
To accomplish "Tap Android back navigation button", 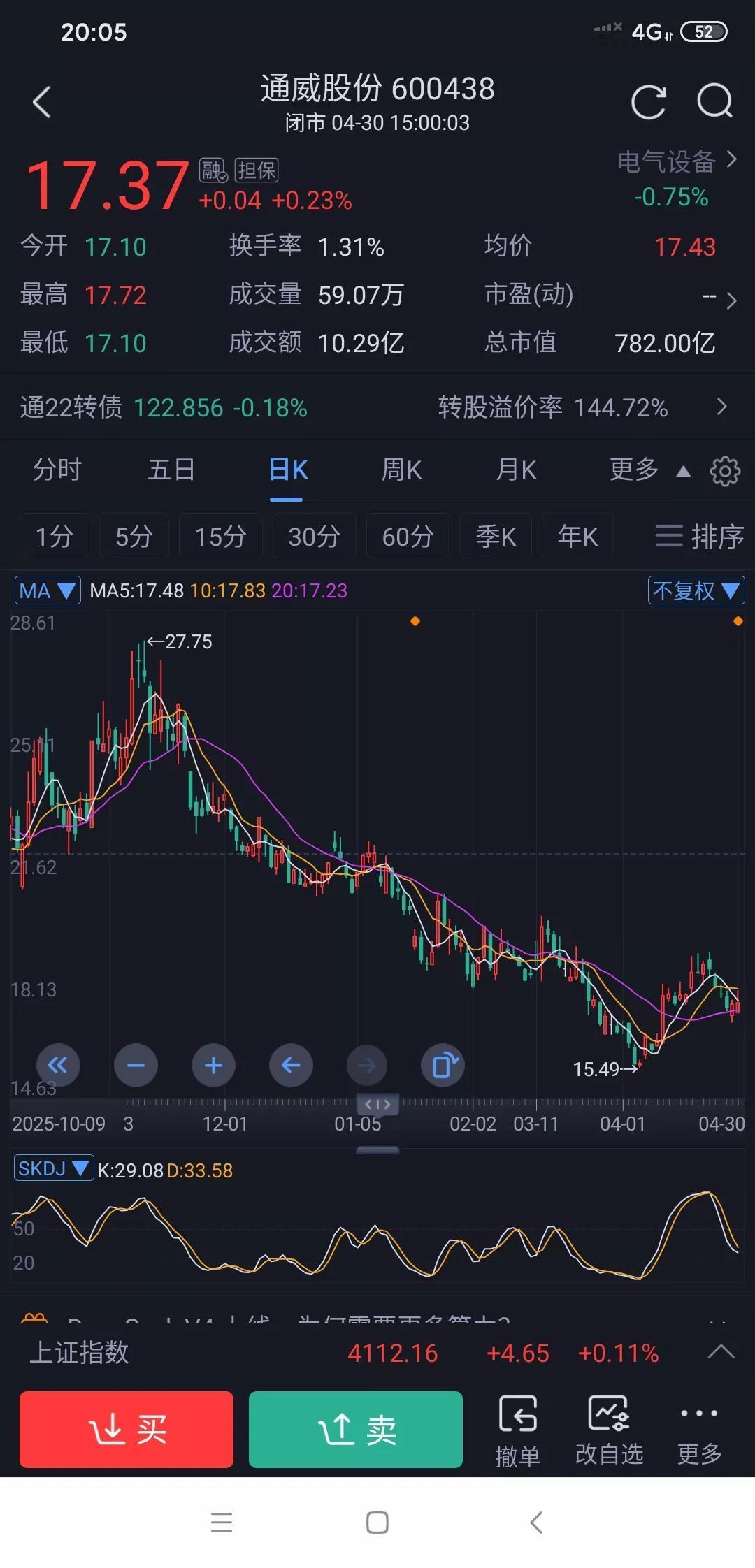I will click(536, 1522).
